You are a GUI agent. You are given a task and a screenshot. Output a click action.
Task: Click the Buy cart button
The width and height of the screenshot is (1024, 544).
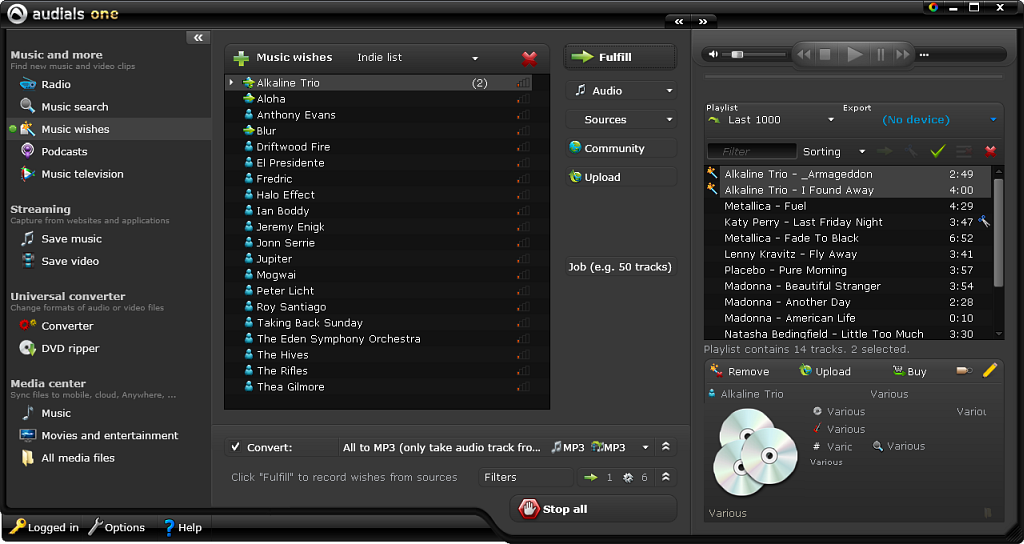tap(910, 371)
